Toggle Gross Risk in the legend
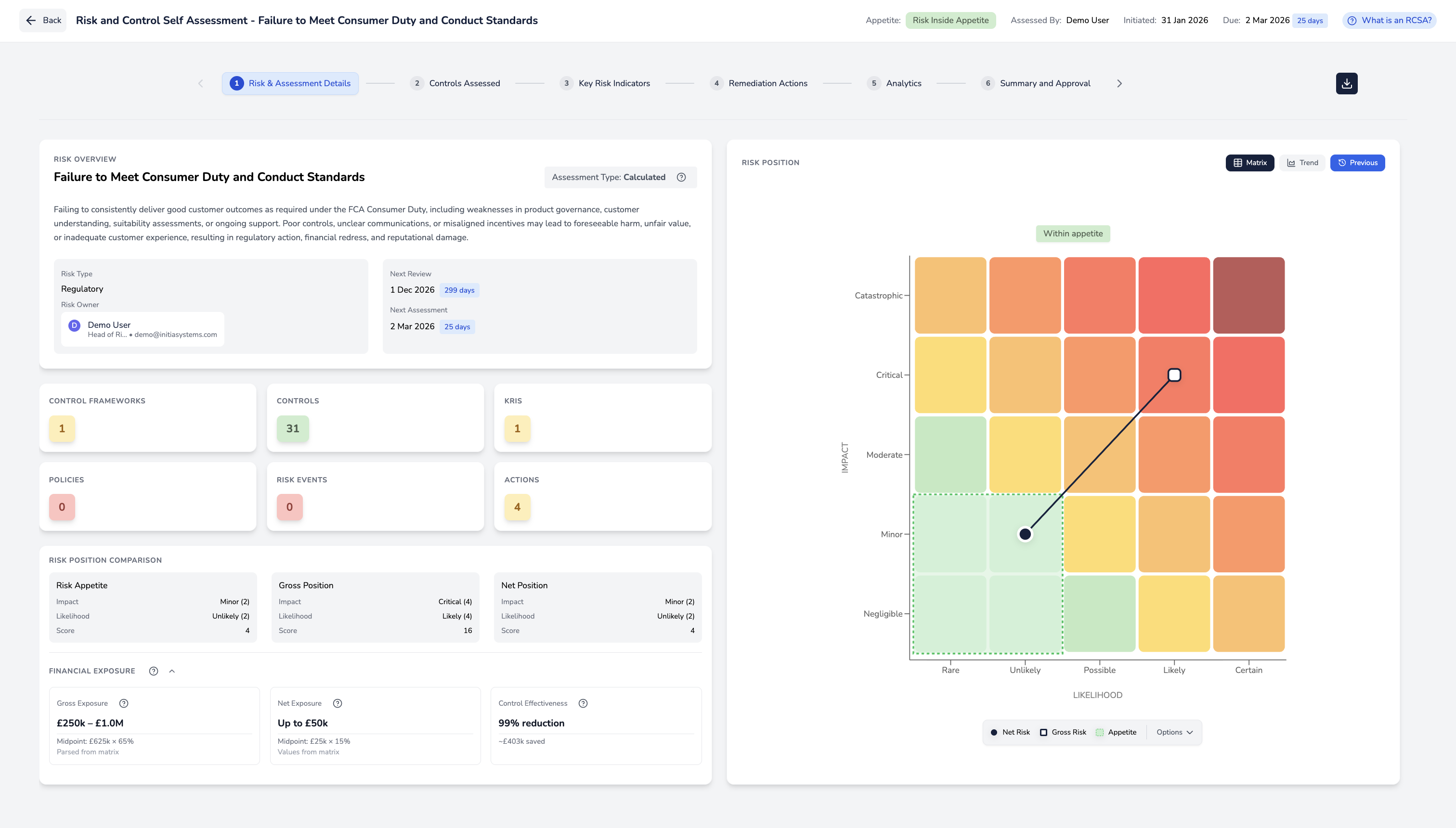 [1063, 733]
